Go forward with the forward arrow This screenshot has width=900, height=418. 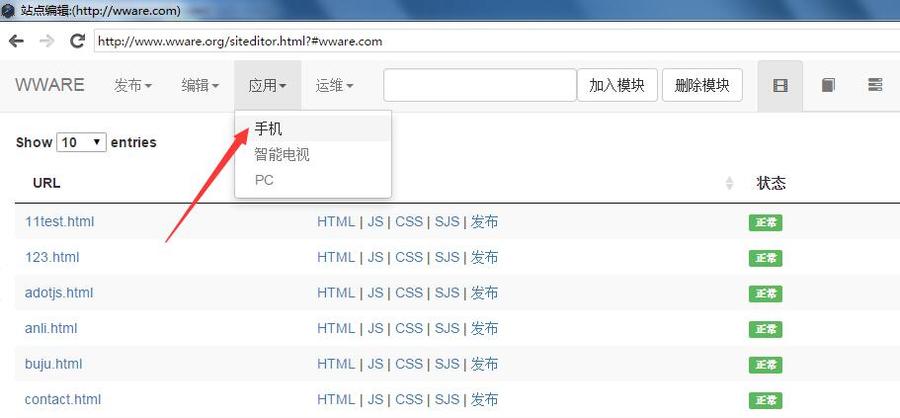coord(46,41)
